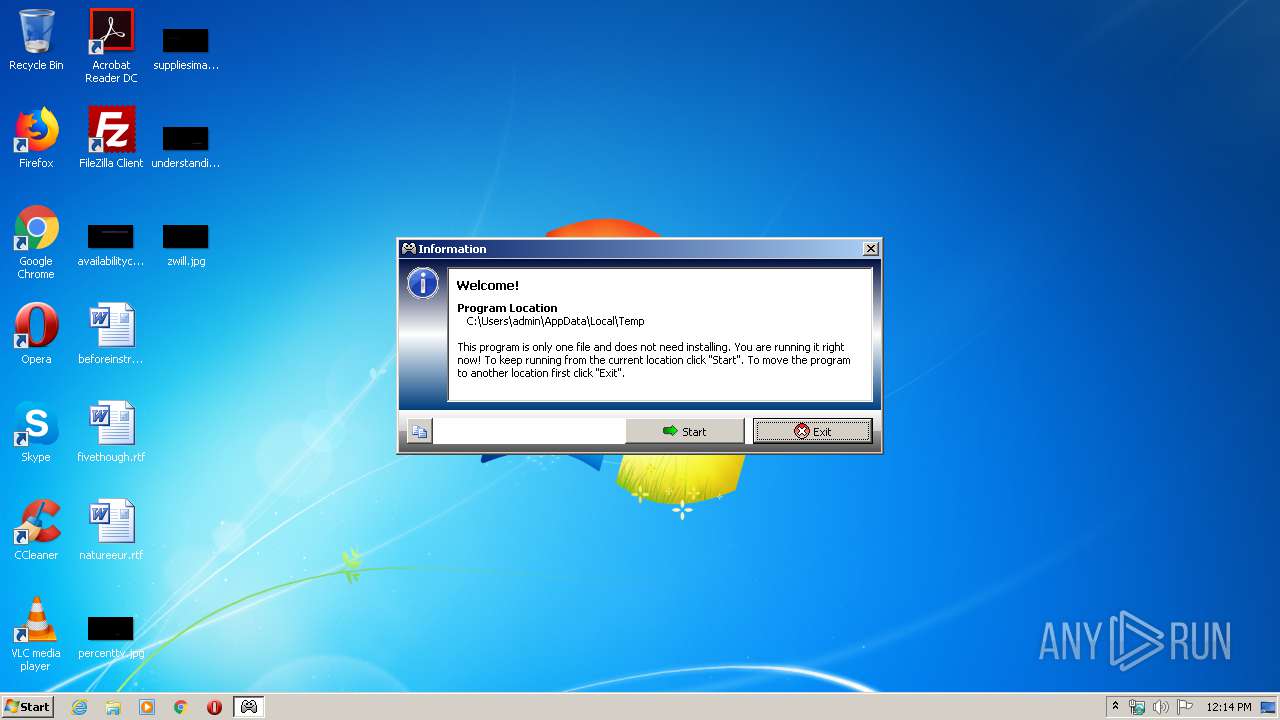Click the blue info icon in dialog

[423, 284]
